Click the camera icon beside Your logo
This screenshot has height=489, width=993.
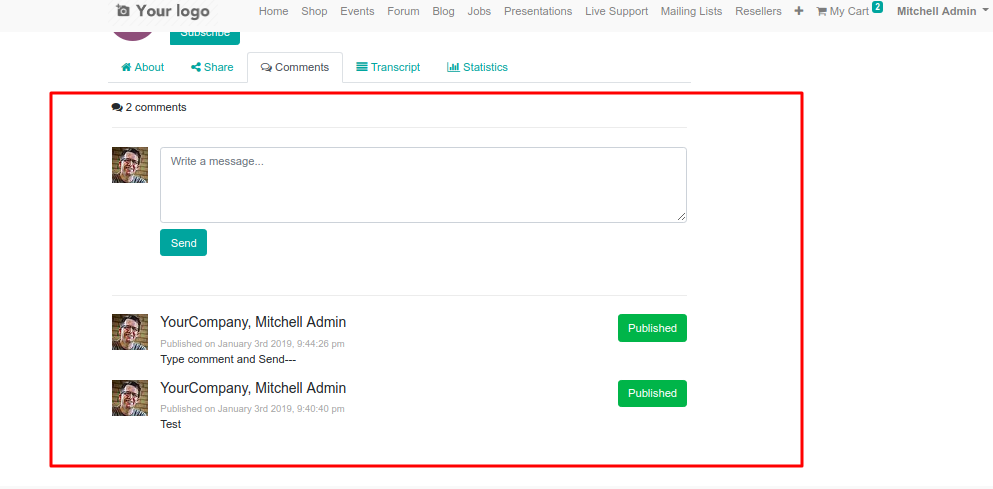[x=123, y=11]
